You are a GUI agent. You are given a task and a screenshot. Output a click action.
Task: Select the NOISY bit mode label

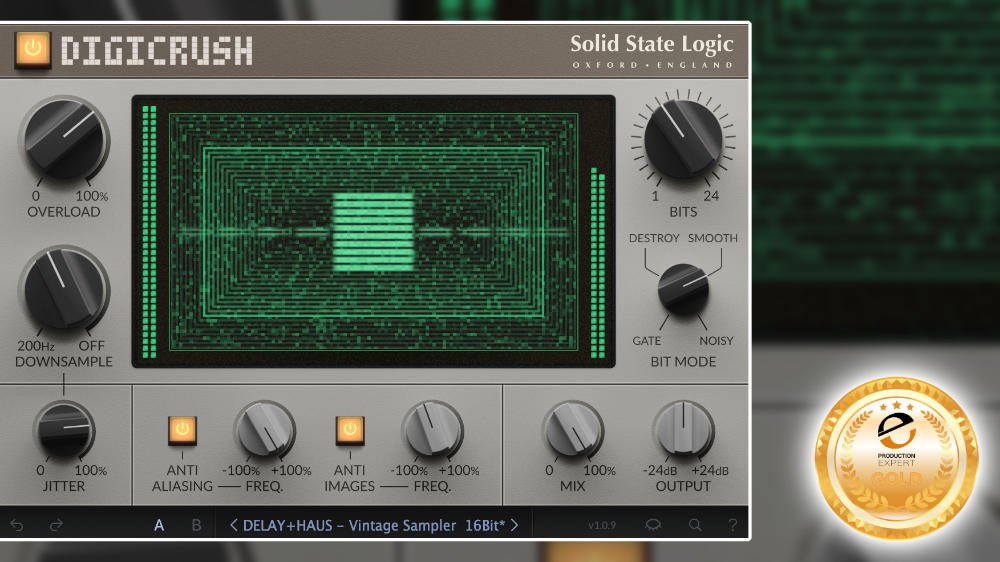pyautogui.click(x=716, y=341)
